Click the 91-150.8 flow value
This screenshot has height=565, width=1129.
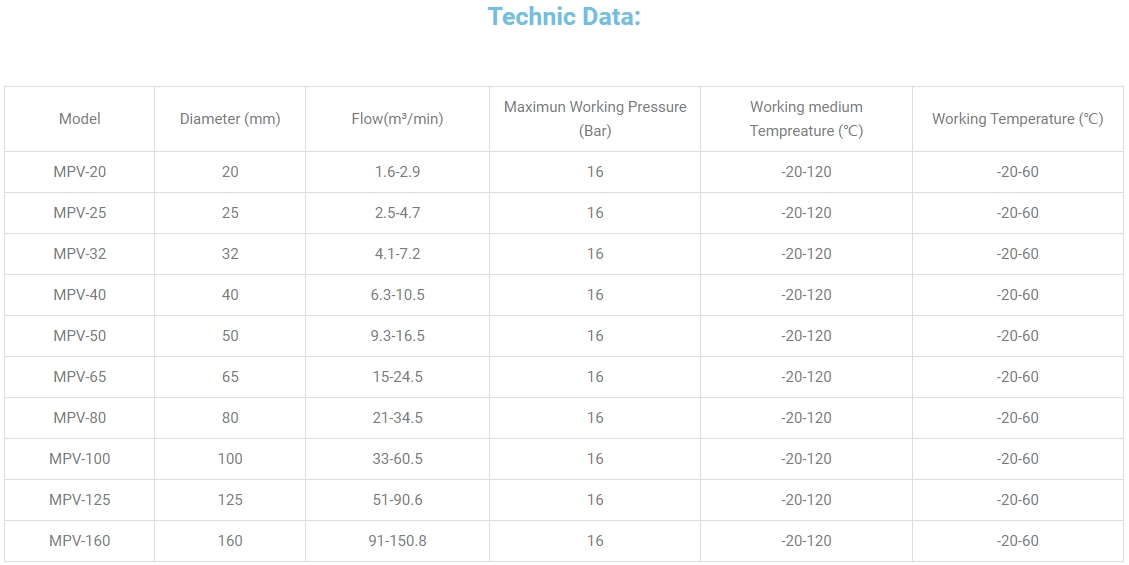point(397,541)
